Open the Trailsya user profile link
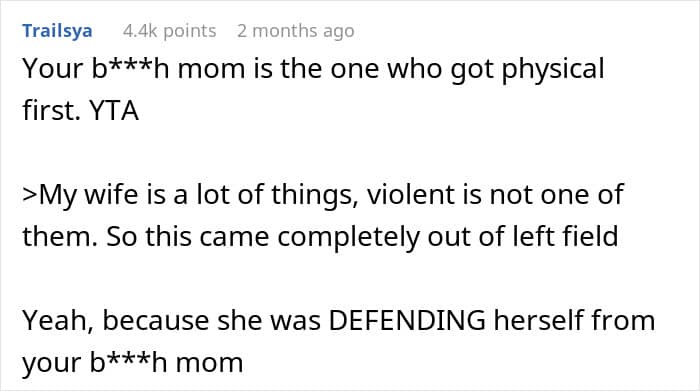Image resolution: width=700 pixels, height=391 pixels. [57, 31]
